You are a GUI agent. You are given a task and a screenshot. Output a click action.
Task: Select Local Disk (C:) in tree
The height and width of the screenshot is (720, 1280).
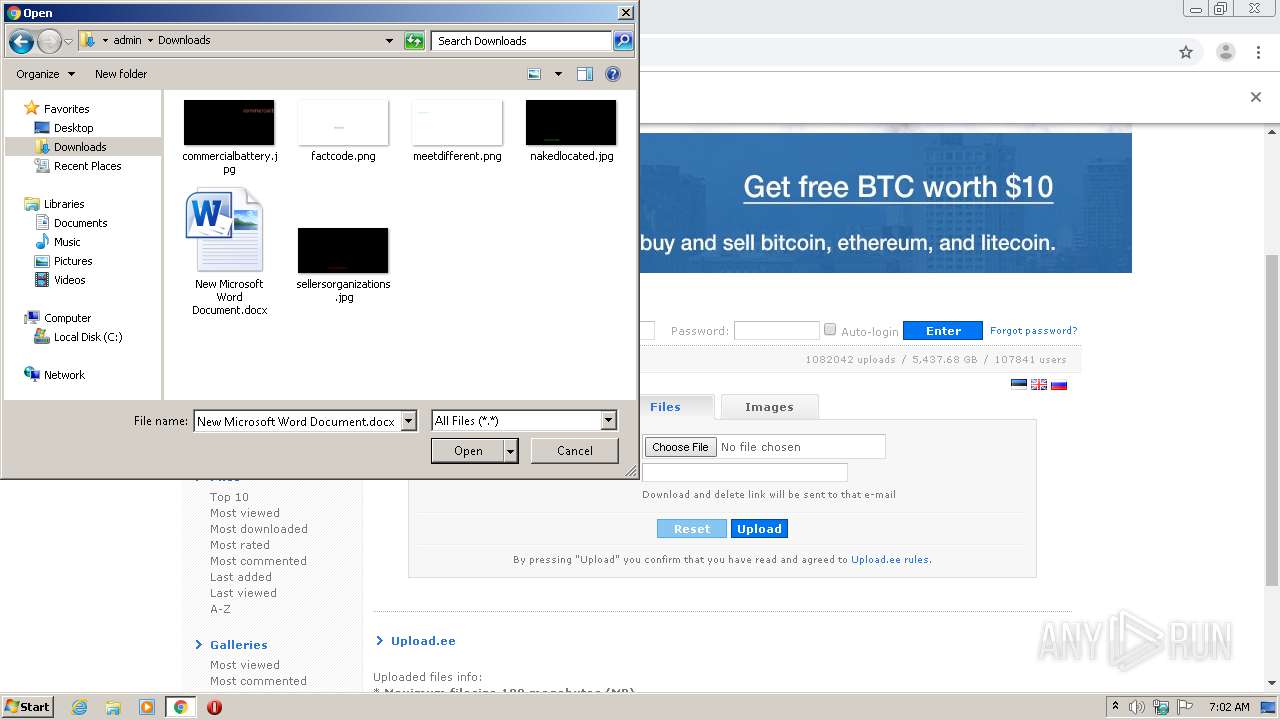pyautogui.click(x=78, y=337)
